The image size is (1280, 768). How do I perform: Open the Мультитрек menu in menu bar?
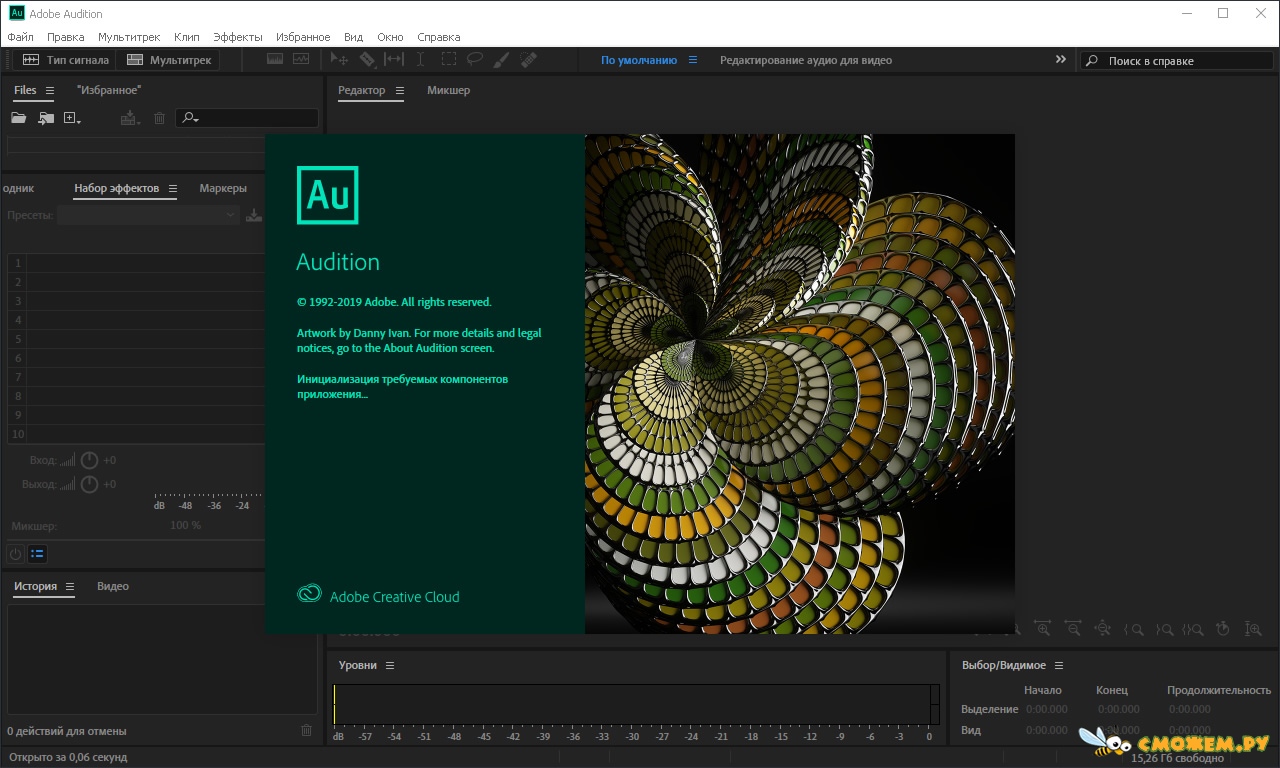pyautogui.click(x=129, y=37)
